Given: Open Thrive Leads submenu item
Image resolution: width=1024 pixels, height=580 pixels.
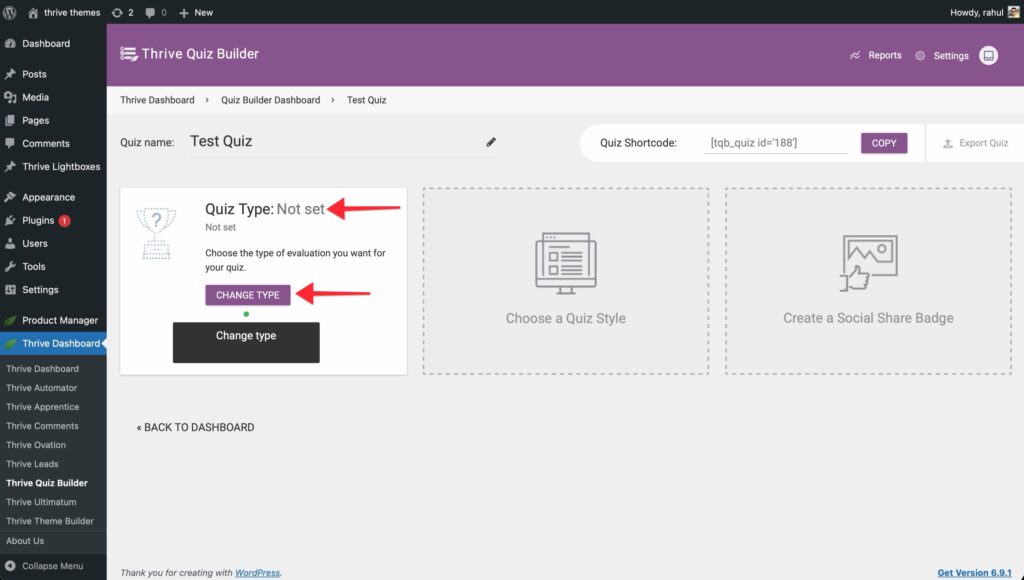Looking at the screenshot, I should [x=32, y=464].
